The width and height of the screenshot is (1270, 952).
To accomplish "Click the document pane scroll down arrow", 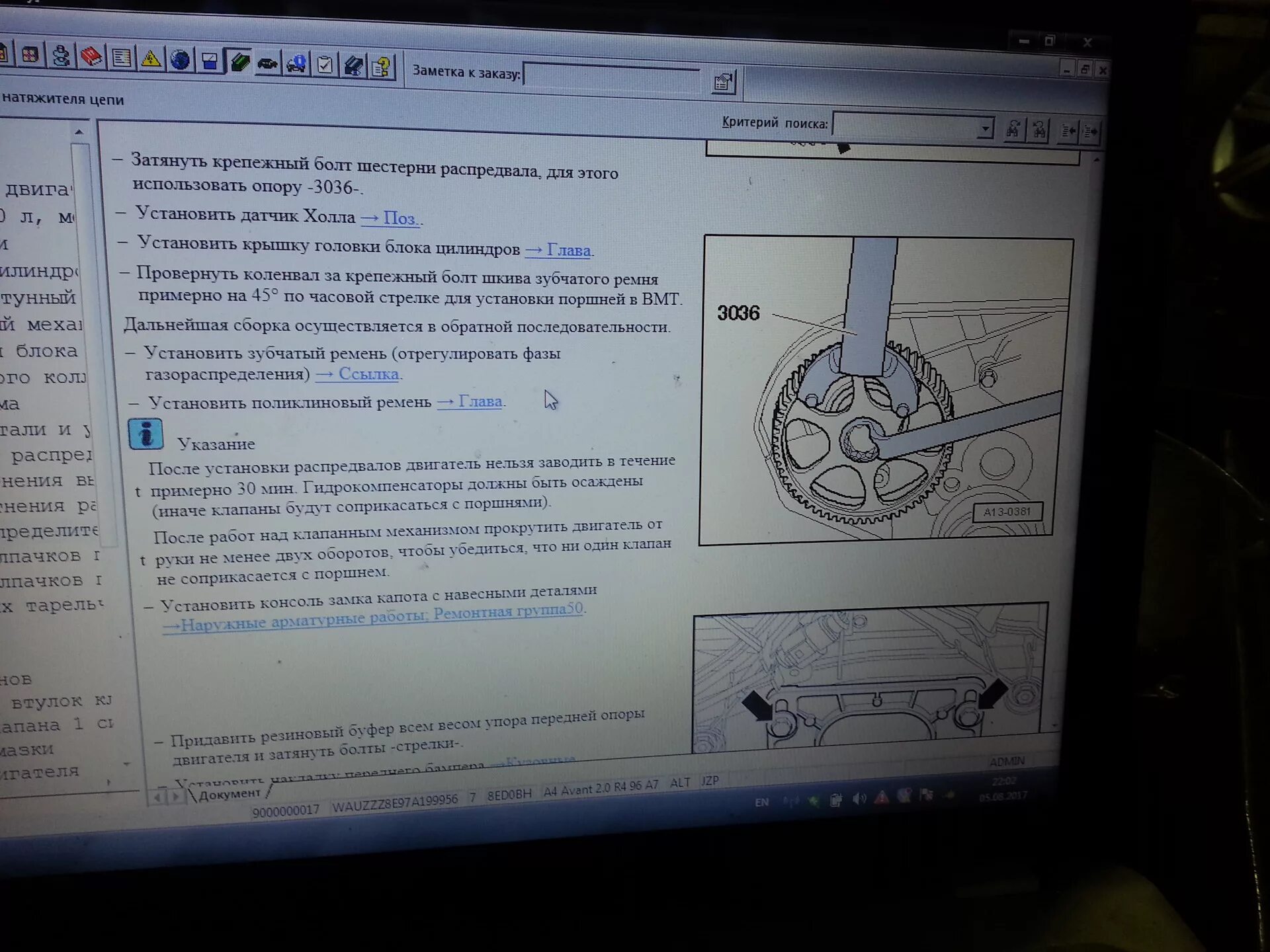I will 1054,726.
